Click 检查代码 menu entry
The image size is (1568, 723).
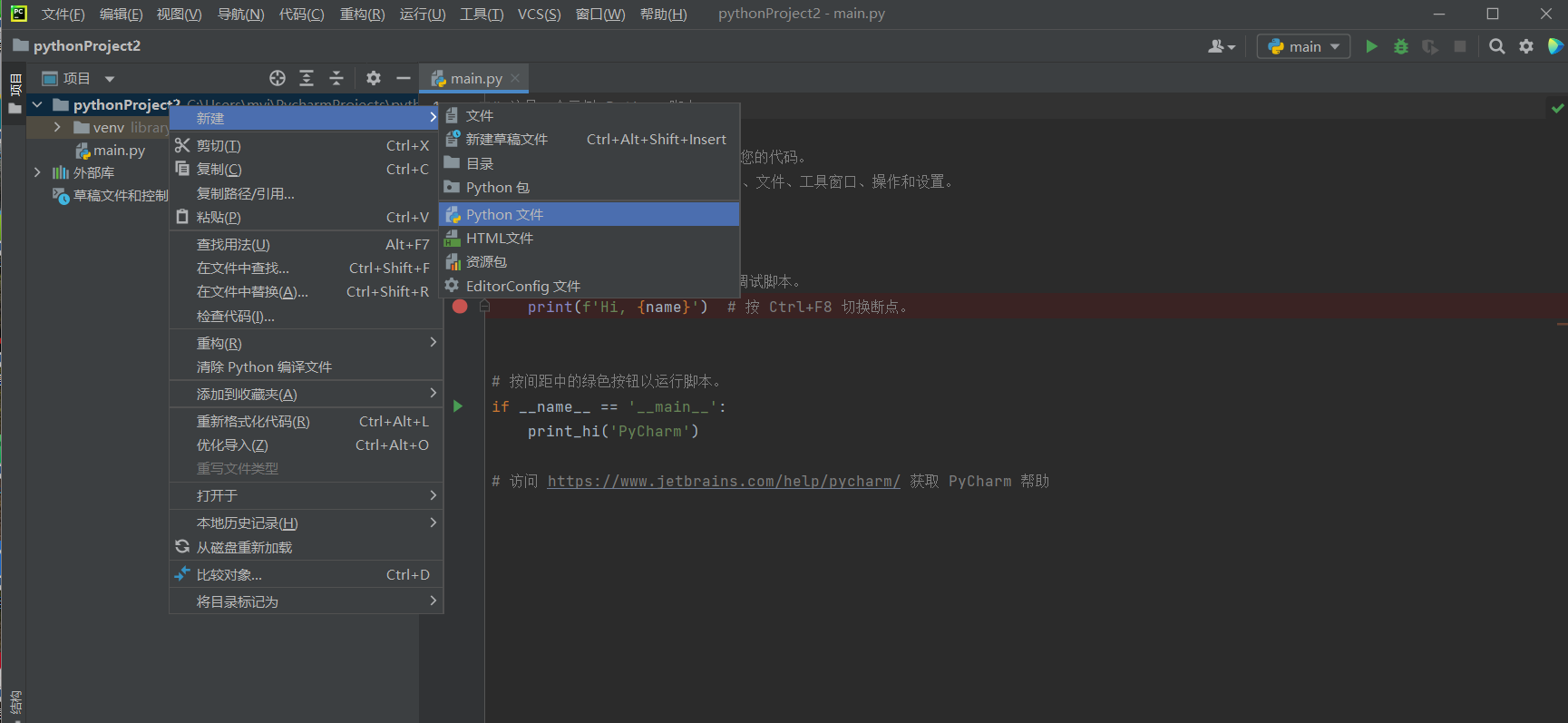click(306, 316)
